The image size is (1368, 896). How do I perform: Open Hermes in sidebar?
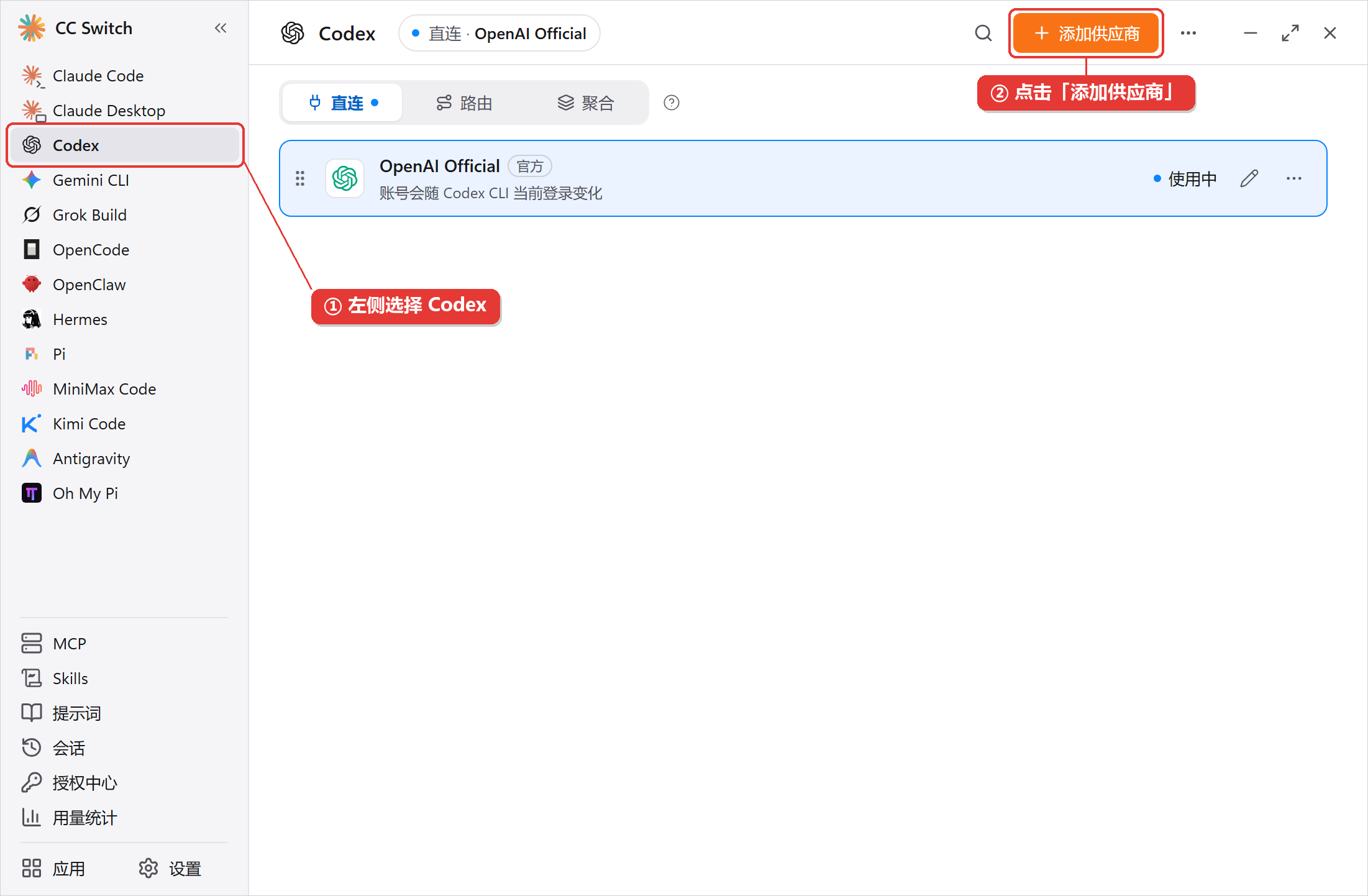pos(124,319)
